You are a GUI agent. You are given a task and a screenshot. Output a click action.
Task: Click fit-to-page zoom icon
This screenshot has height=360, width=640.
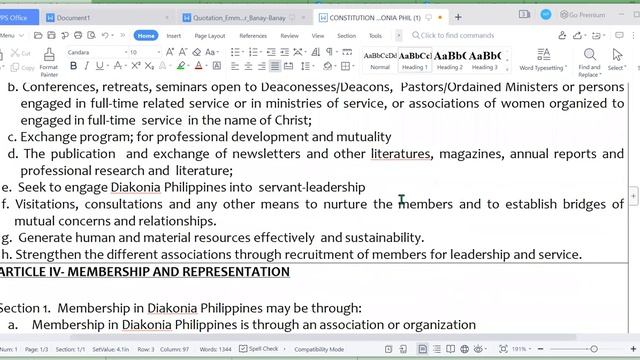pyautogui.click(x=503, y=349)
